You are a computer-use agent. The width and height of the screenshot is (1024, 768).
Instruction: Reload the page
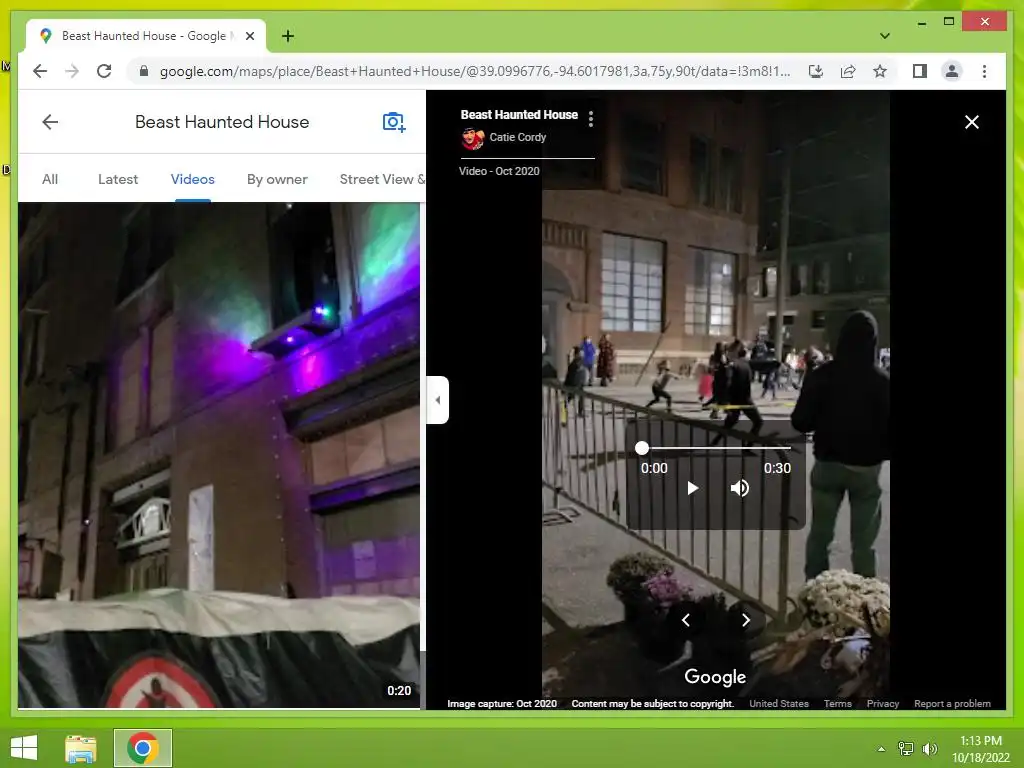104,71
